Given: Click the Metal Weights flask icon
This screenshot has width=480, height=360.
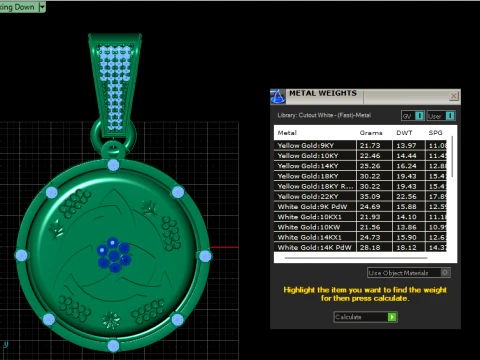Looking at the screenshot, I should point(277,96).
